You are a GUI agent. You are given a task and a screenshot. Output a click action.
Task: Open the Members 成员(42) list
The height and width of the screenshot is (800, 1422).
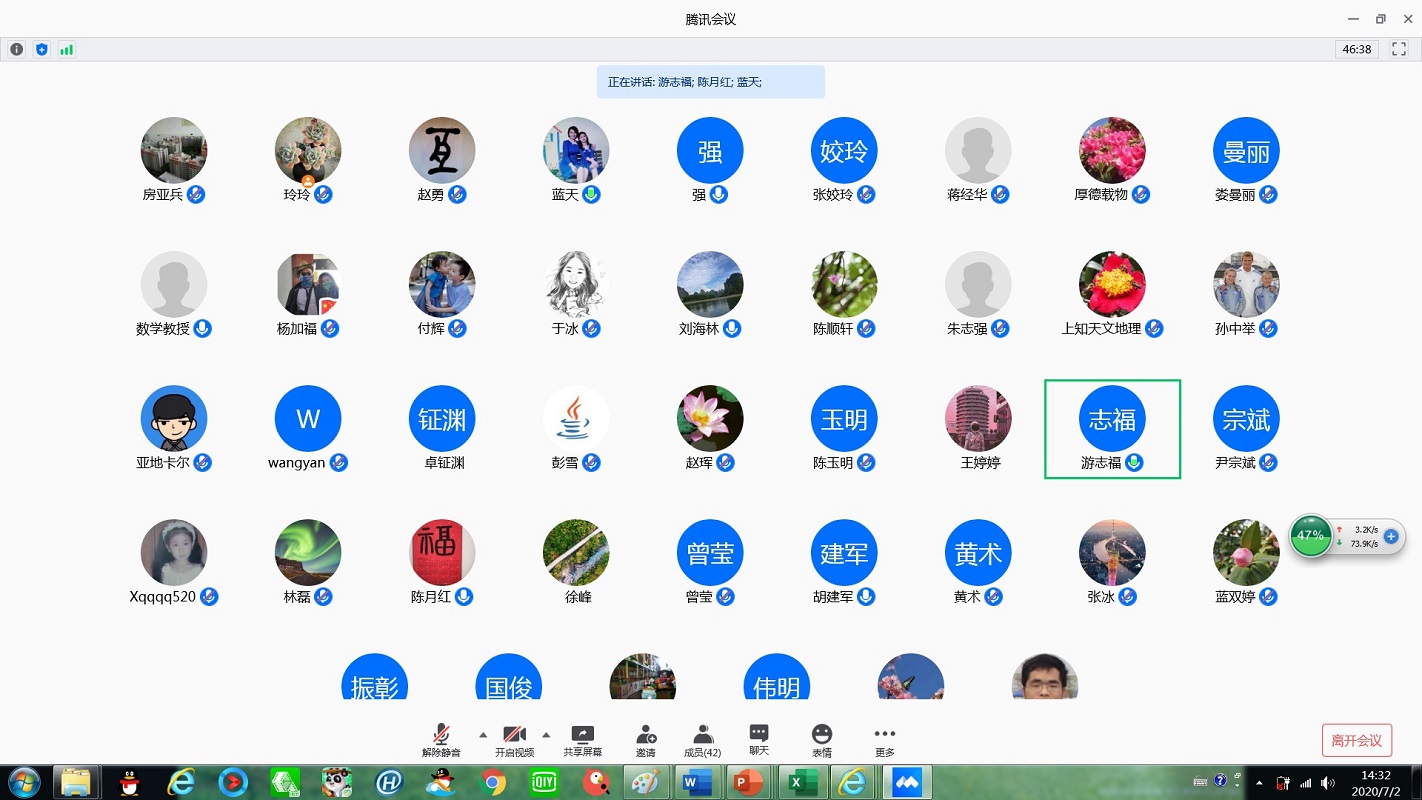pyautogui.click(x=703, y=740)
